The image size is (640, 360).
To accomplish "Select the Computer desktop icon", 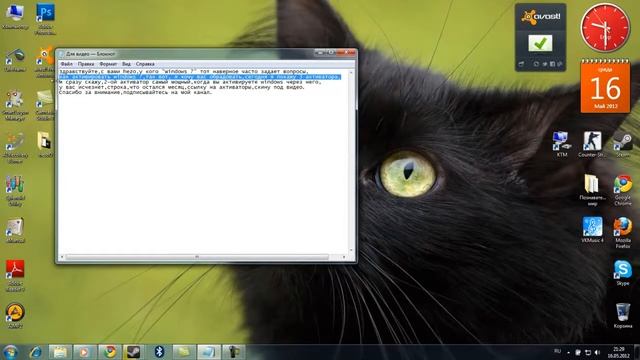I will (x=15, y=16).
